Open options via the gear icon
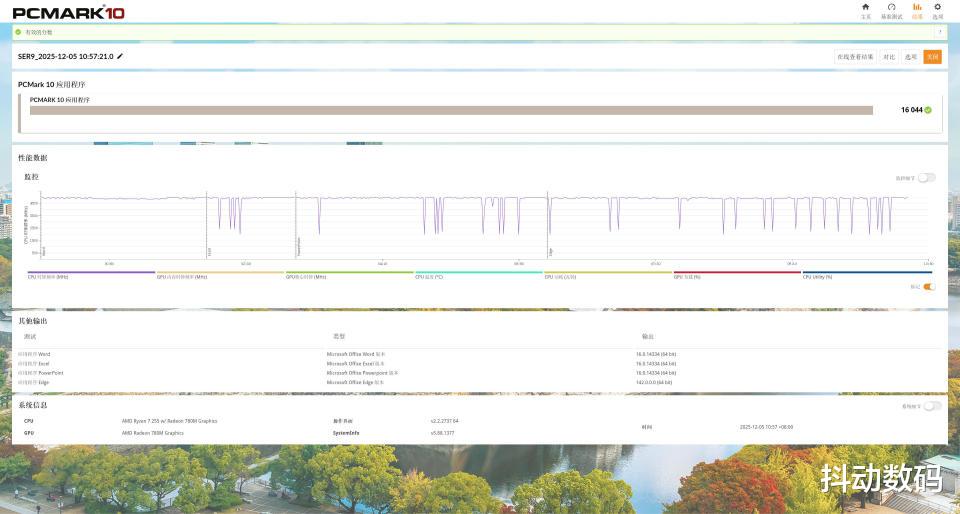The height and width of the screenshot is (514, 960). 937,7
